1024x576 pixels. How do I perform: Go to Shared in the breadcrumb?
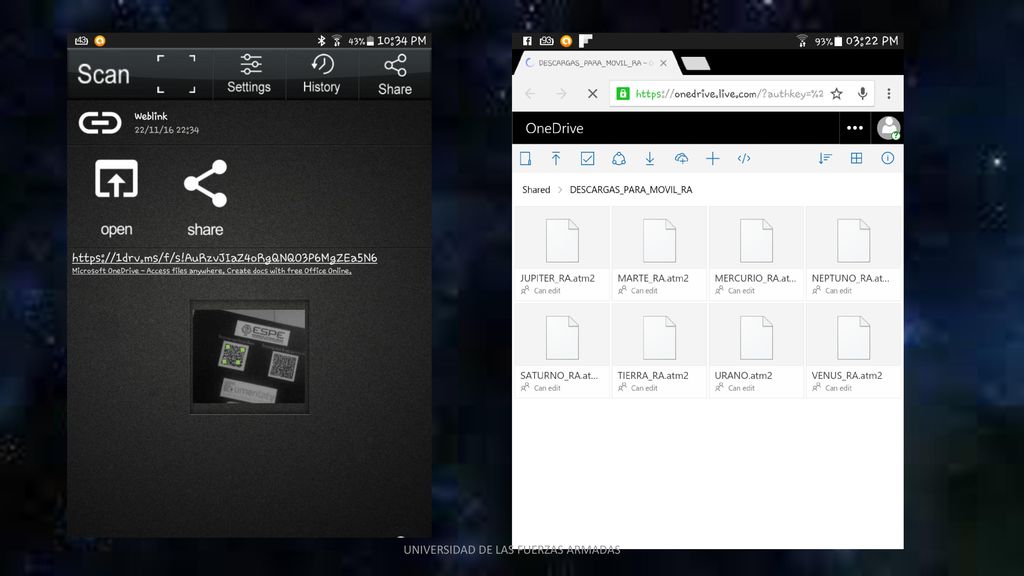point(536,190)
